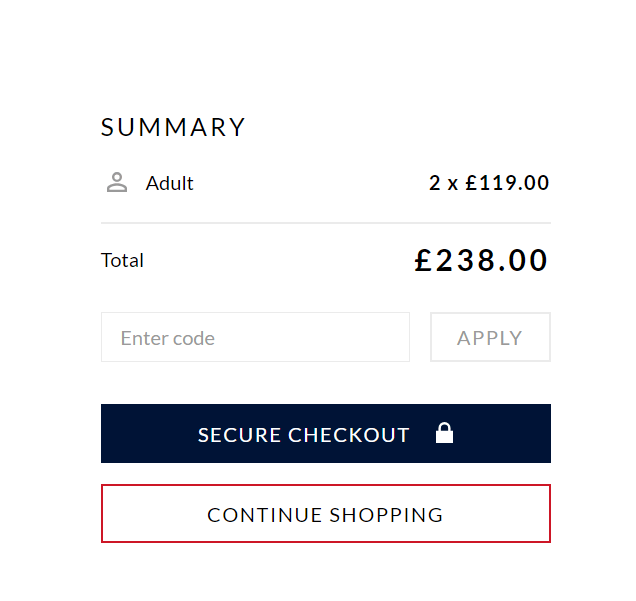Image resolution: width=636 pixels, height=601 pixels.
Task: Click the 2 x £119.00 price
Action: pos(489,183)
